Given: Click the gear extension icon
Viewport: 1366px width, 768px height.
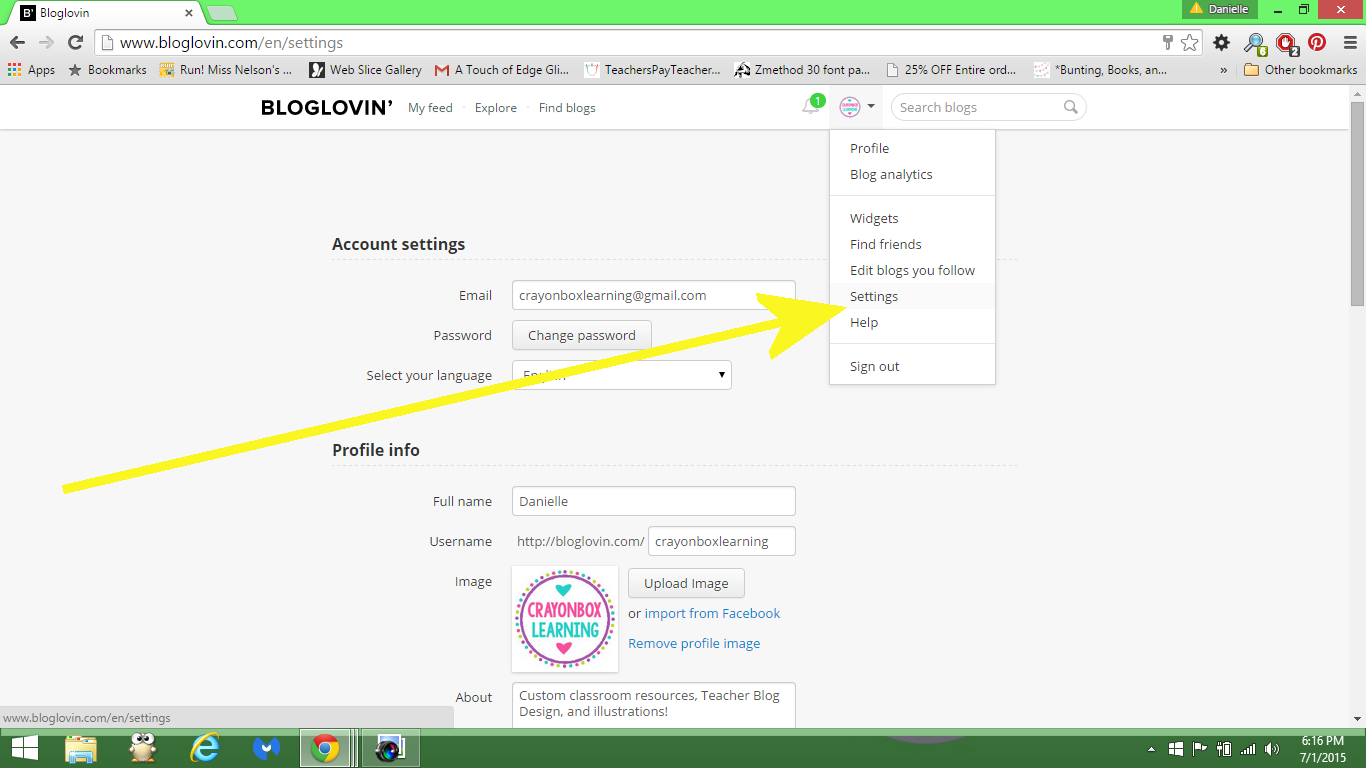Looking at the screenshot, I should click(x=1221, y=42).
